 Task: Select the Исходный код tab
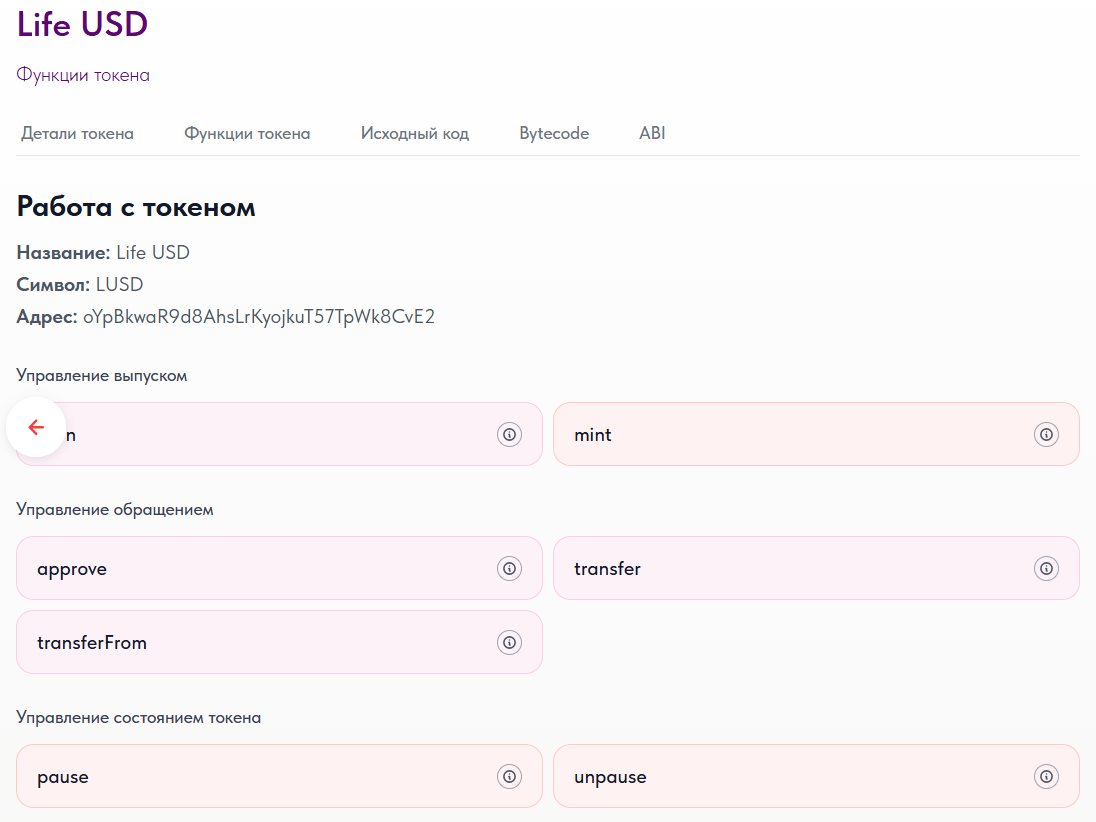pos(415,133)
